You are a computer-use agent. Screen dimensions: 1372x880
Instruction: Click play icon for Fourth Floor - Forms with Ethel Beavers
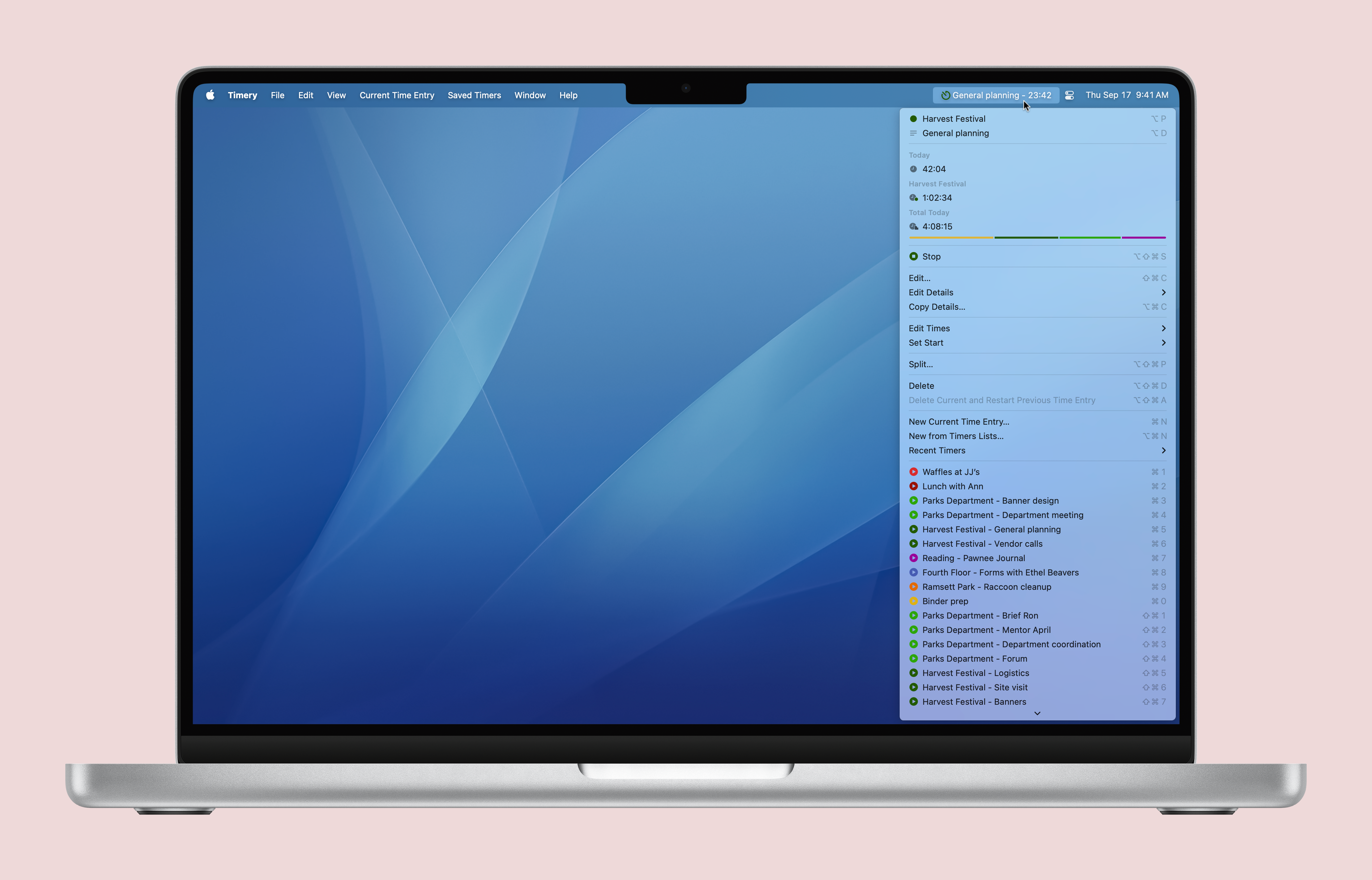pyautogui.click(x=913, y=572)
